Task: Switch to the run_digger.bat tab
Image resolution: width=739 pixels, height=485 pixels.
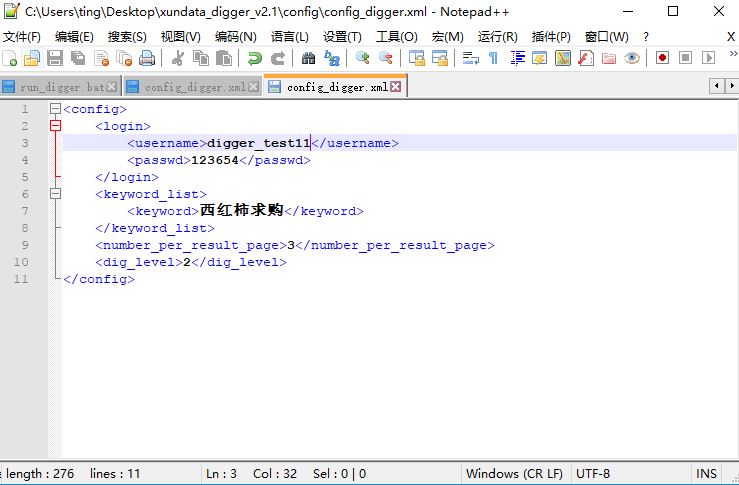Action: click(x=62, y=87)
